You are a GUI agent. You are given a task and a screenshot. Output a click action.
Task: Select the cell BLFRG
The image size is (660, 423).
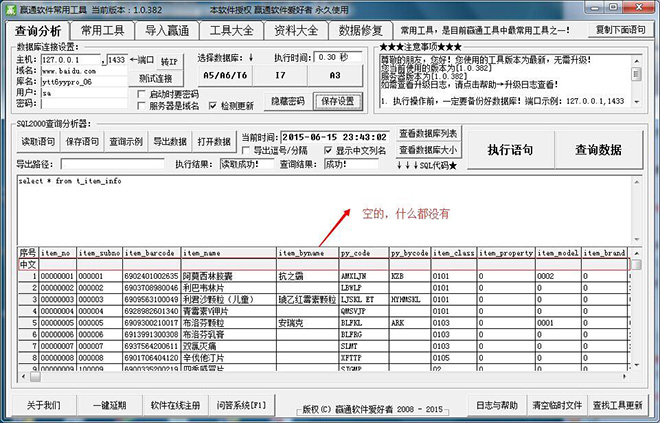point(364,335)
